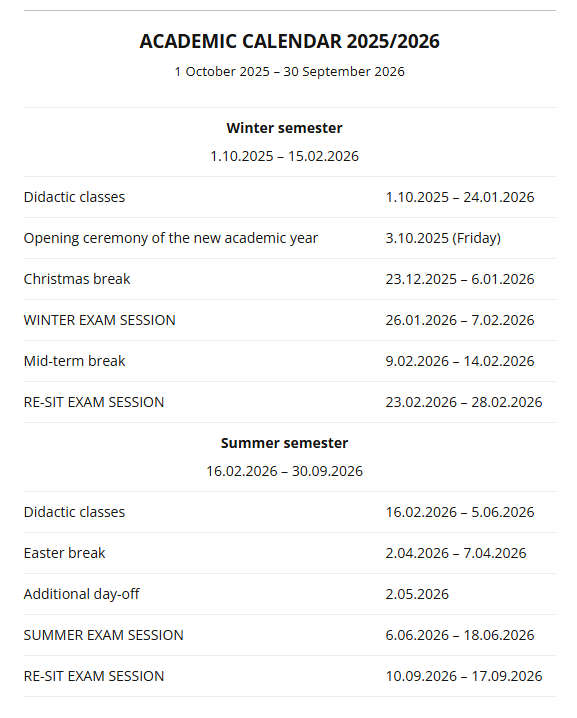Click the Summer semester section title
Image resolution: width=577 pixels, height=718 pixels.
[284, 443]
